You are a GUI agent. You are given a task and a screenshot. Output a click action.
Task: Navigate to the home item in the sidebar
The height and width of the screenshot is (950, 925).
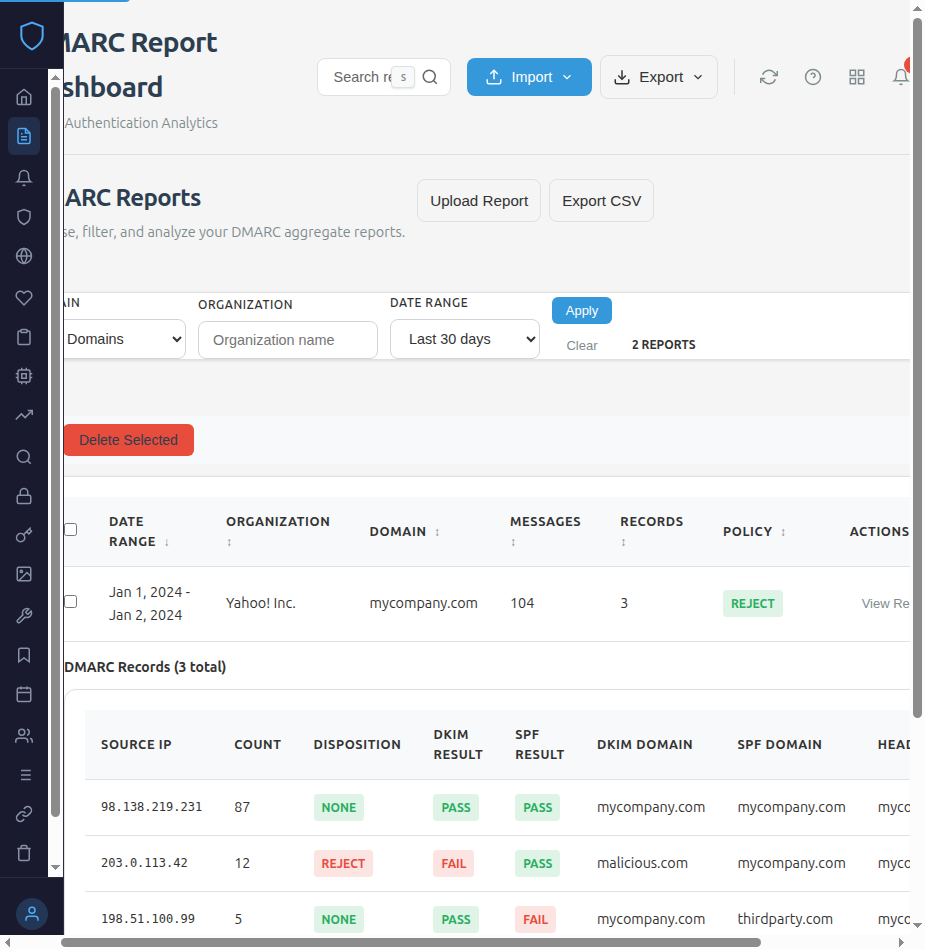click(23, 96)
